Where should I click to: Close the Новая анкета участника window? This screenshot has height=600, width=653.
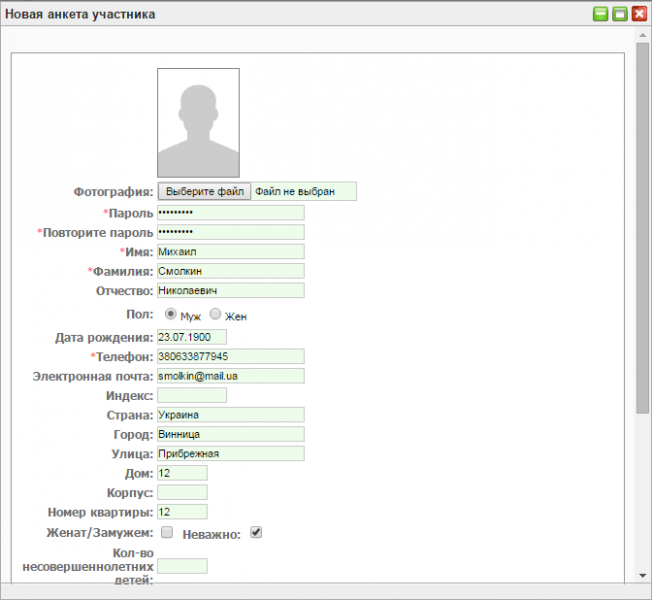(x=638, y=14)
